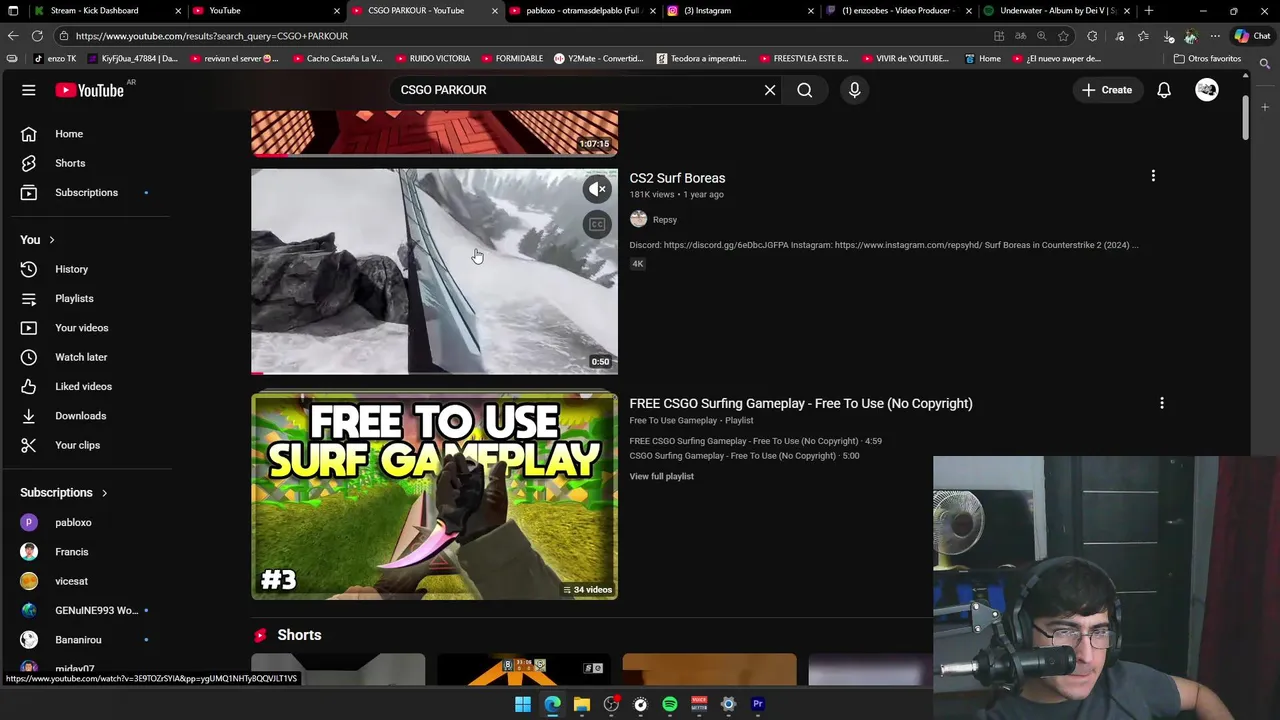Click the CS2 Surf Boreas video thumbnail
Screen dimensions: 1280x720
click(434, 271)
